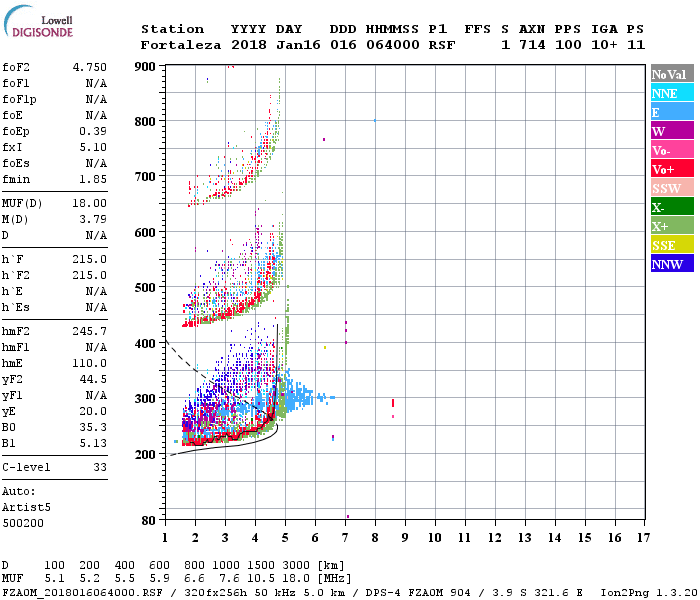The height and width of the screenshot is (600, 700).
Task: Select the NNE cyan legend swatch
Action: 672,92
